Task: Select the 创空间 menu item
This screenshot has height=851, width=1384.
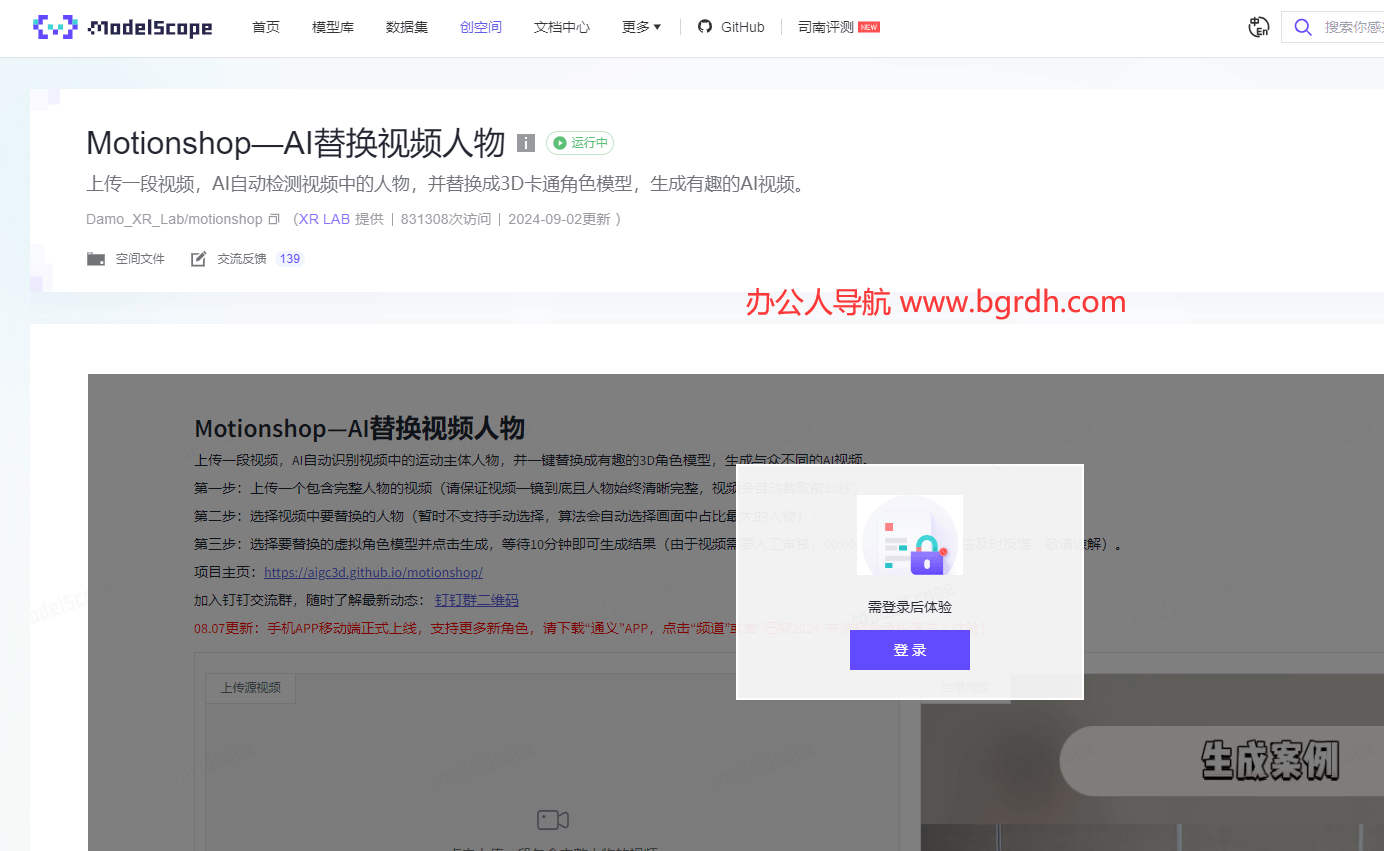Action: coord(481,27)
